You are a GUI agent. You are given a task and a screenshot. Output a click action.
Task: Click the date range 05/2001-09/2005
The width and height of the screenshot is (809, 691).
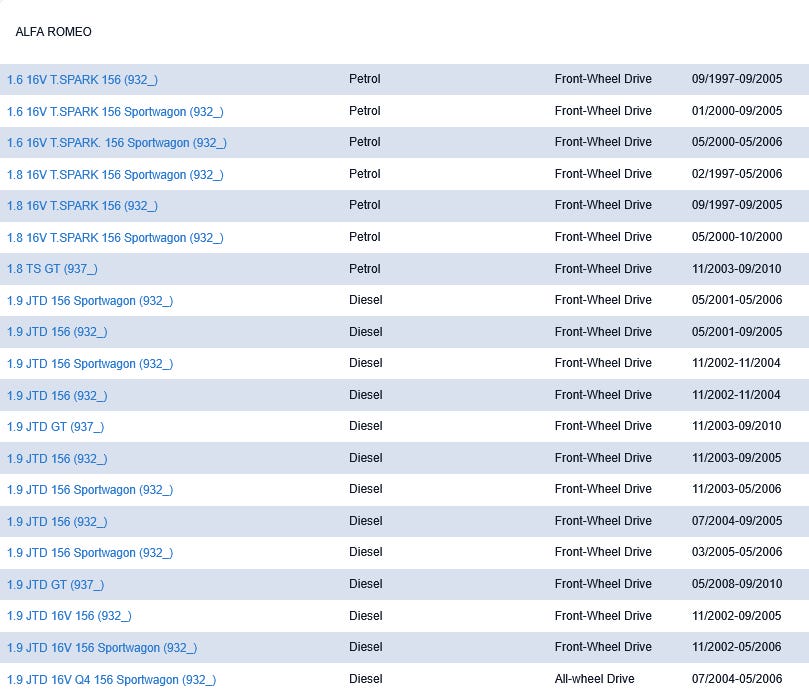tap(737, 331)
